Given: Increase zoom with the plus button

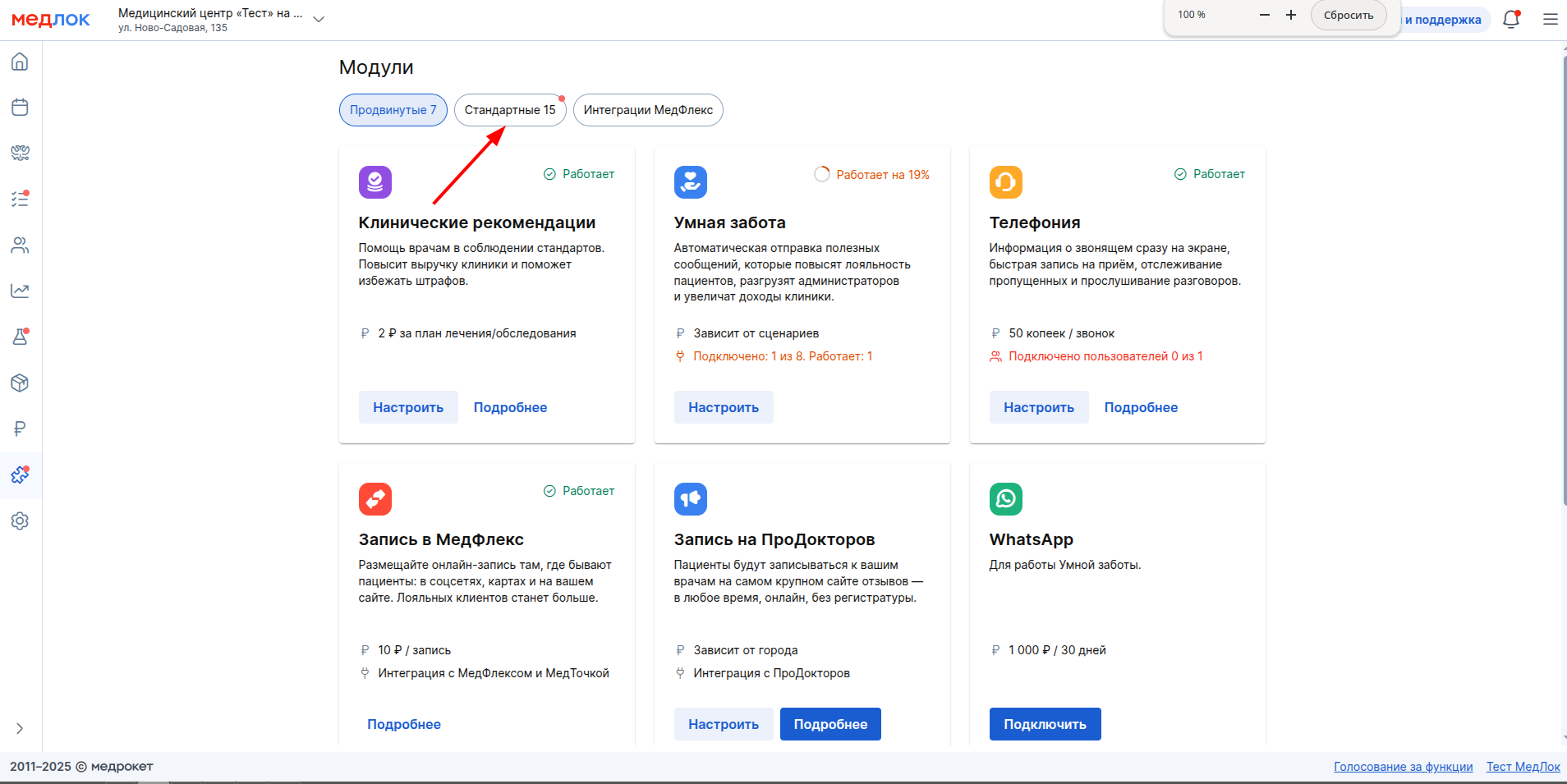Looking at the screenshot, I should 1291,15.
